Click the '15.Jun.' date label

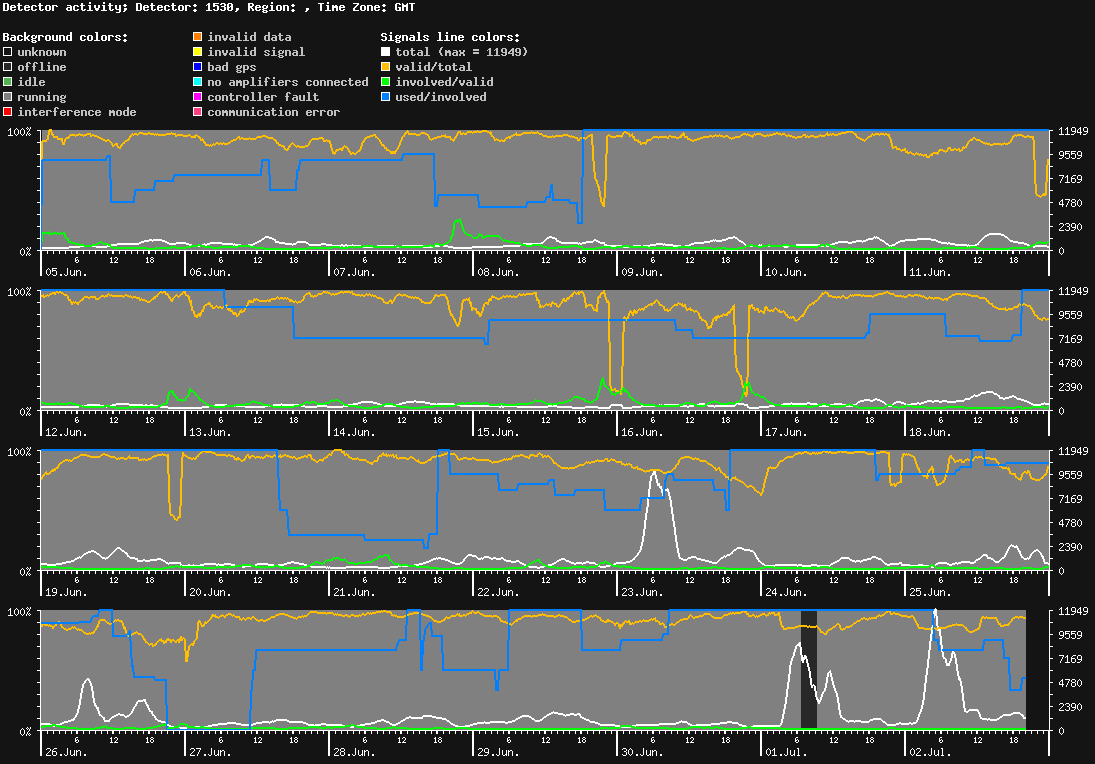pyautogui.click(x=499, y=432)
